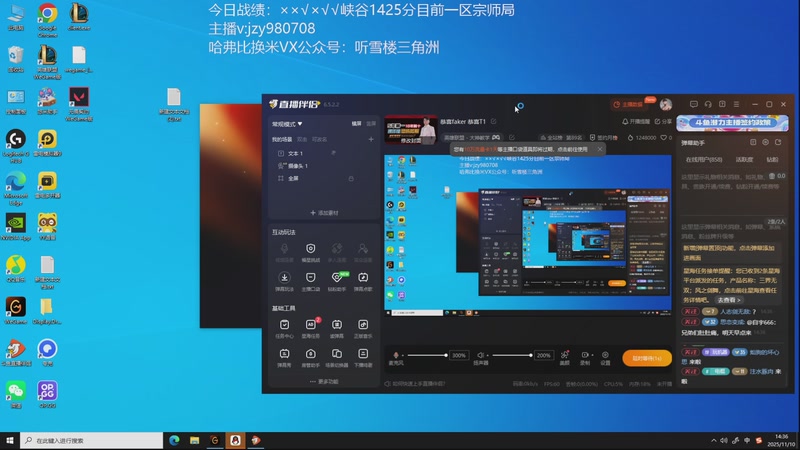Select the 全屏 source row
The image size is (800, 450).
coord(324,179)
